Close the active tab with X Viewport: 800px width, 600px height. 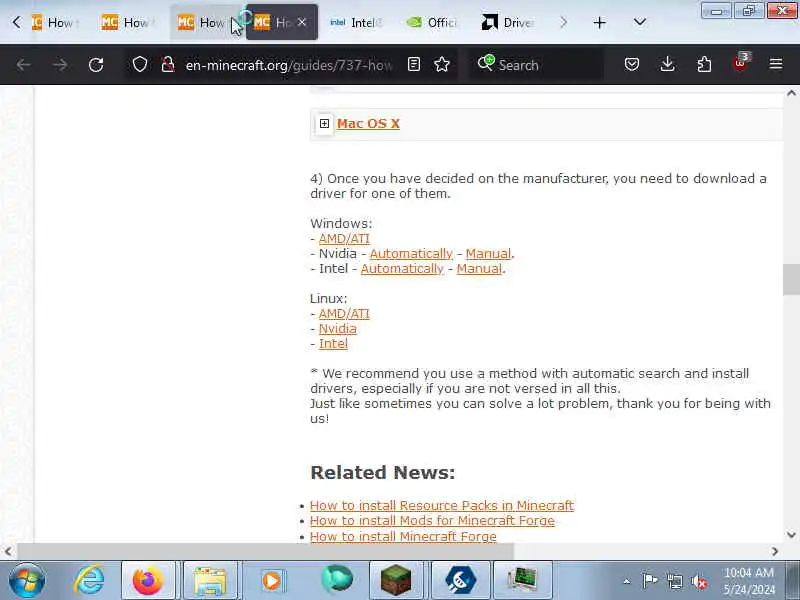click(302, 22)
